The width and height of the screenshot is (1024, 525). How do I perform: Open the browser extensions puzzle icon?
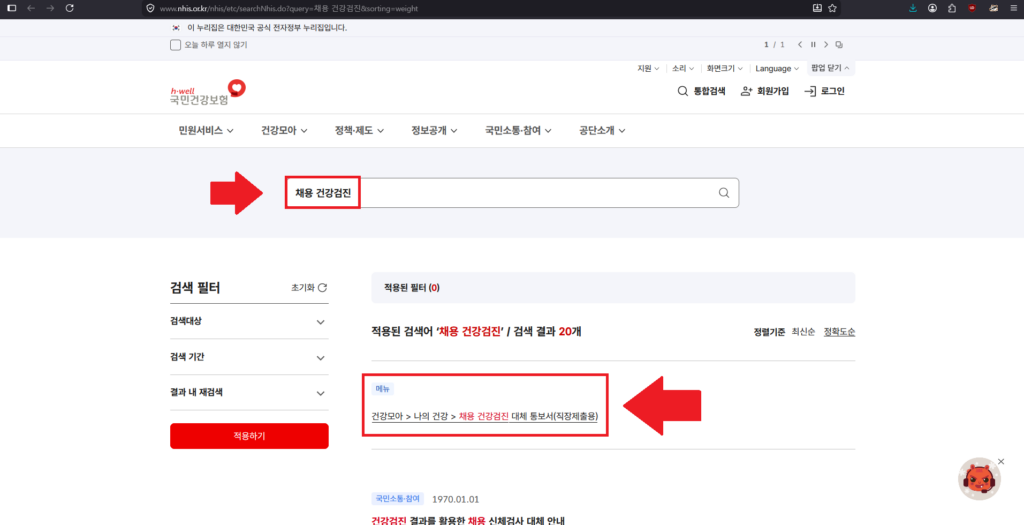(x=952, y=8)
